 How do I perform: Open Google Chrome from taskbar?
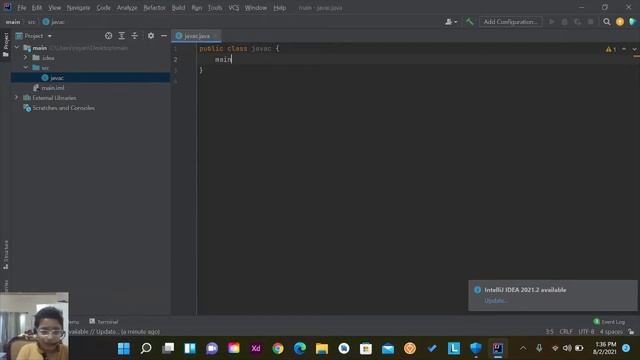click(x=278, y=348)
